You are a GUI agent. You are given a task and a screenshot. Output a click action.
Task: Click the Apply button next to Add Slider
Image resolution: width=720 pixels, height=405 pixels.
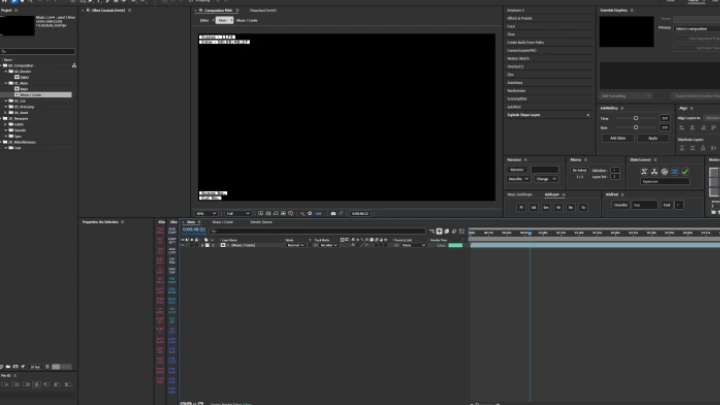point(652,138)
